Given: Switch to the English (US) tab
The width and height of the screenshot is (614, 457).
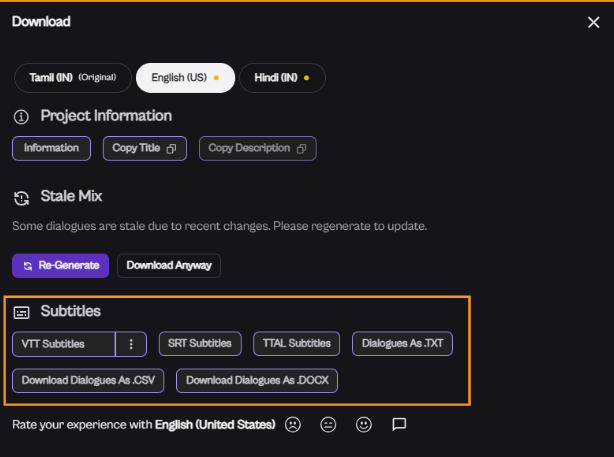Looking at the screenshot, I should (x=184, y=78).
